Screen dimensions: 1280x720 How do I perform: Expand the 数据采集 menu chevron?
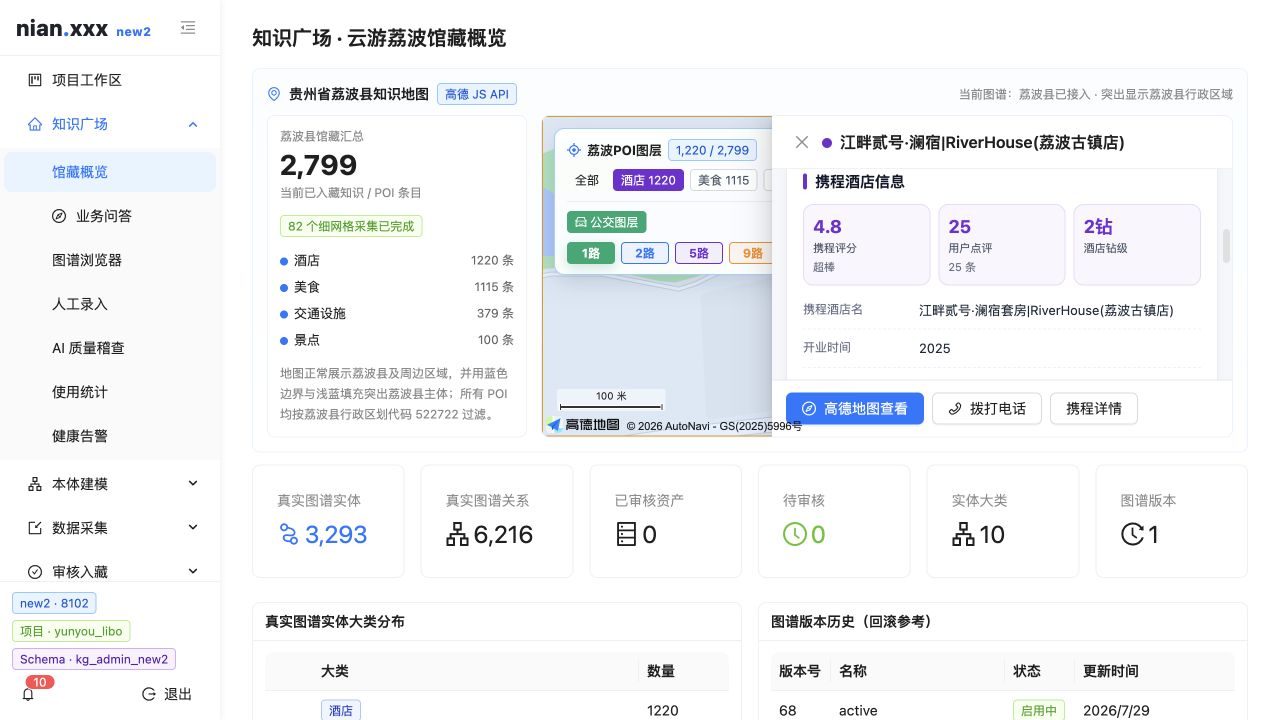coord(193,528)
